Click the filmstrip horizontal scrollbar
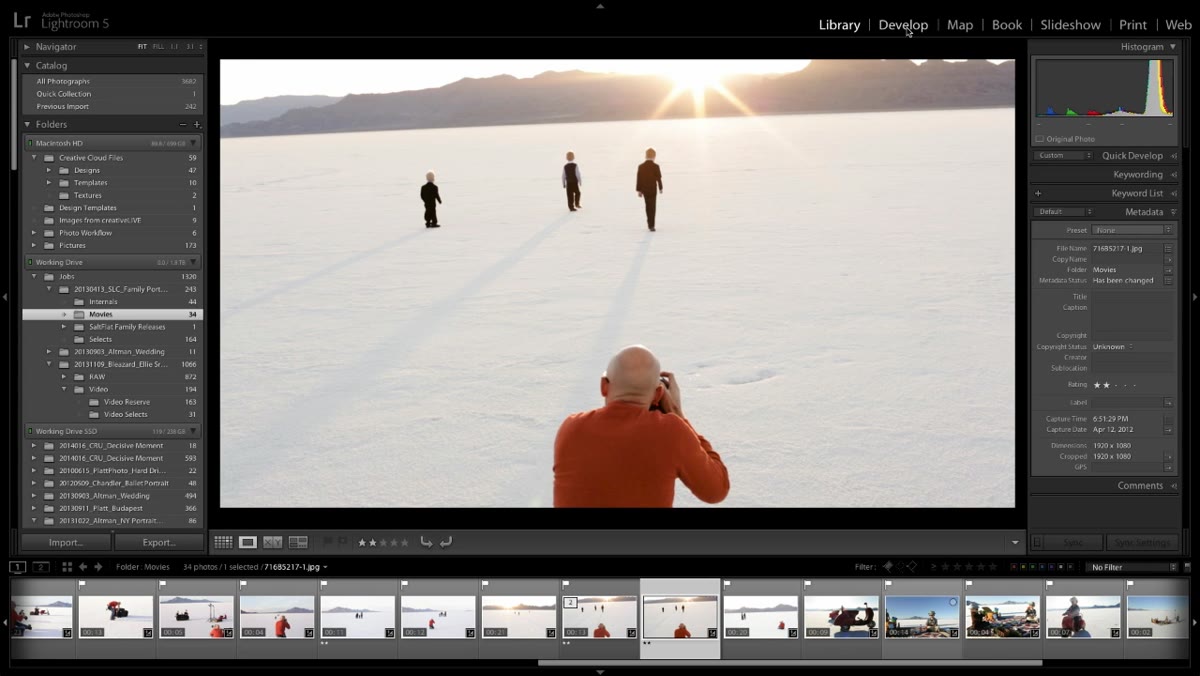1200x676 pixels. [790, 662]
